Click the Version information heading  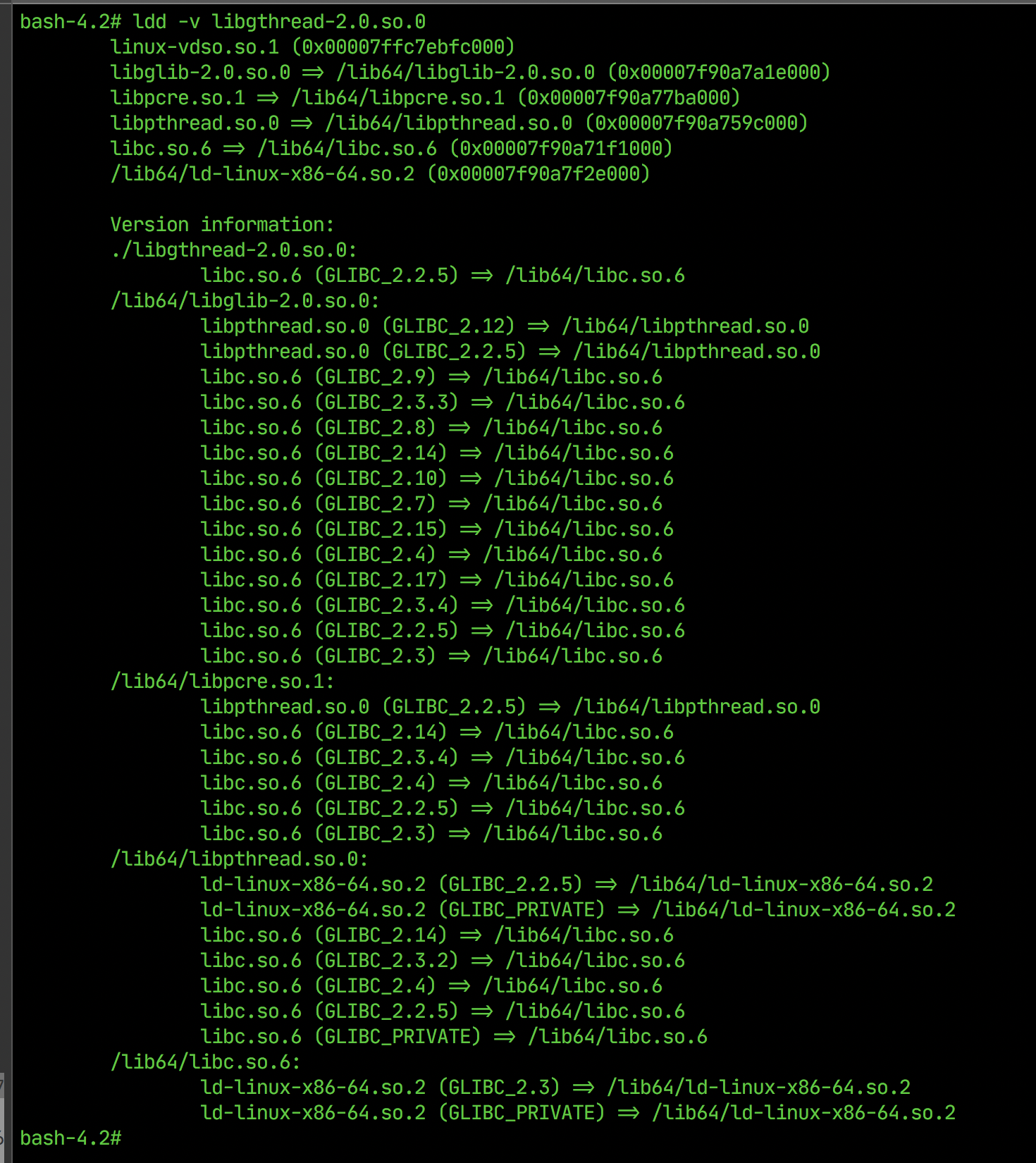coord(223,225)
